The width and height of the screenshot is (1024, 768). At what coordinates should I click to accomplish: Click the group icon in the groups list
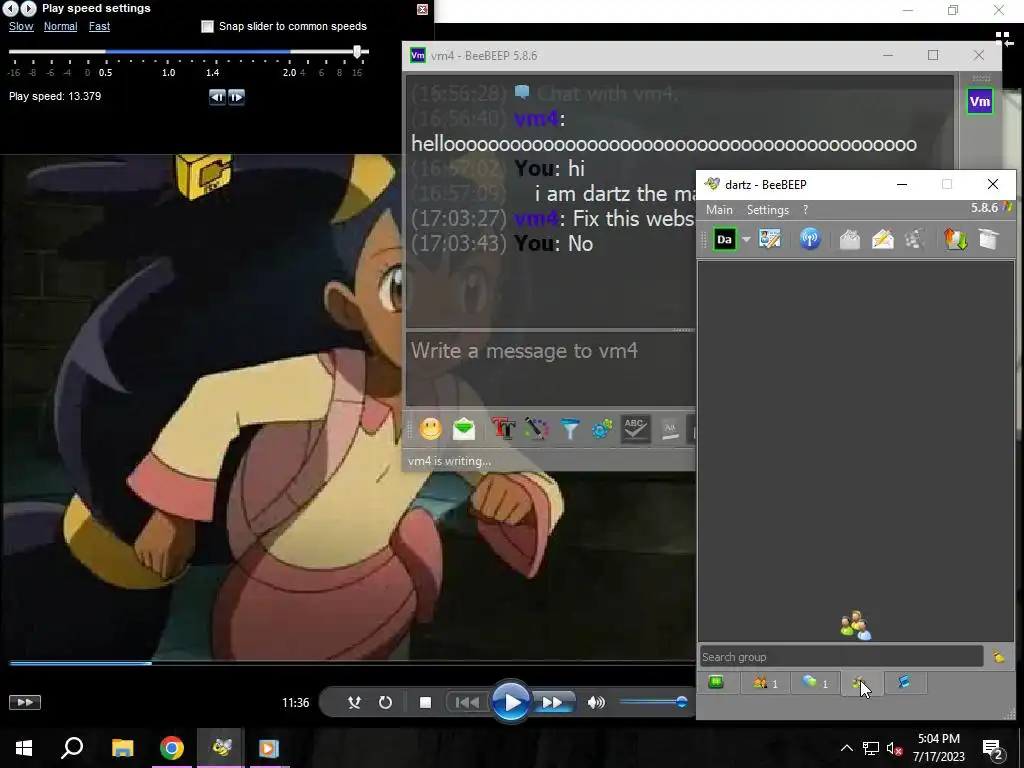pos(856,625)
